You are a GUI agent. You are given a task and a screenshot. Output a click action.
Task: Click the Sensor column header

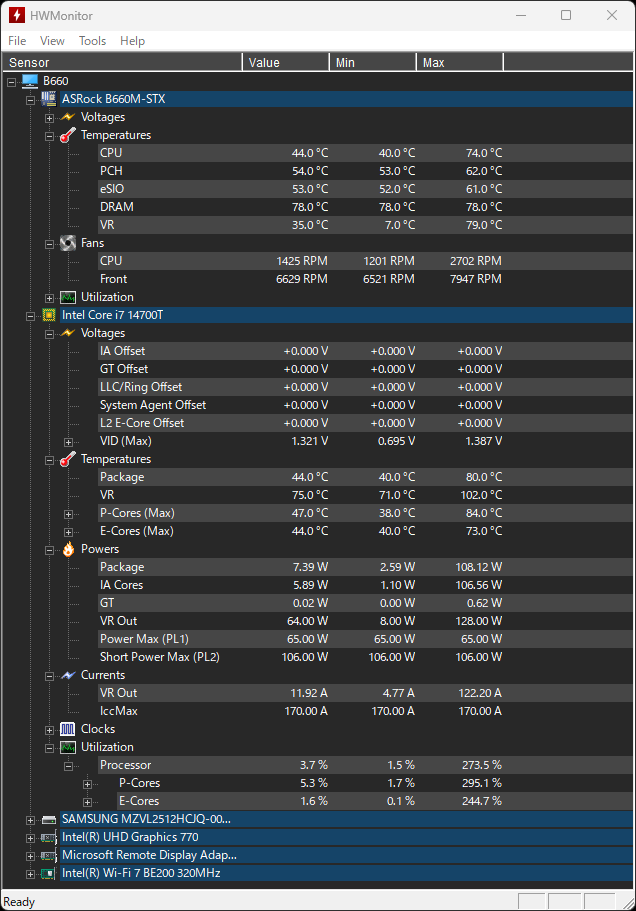(x=122, y=62)
